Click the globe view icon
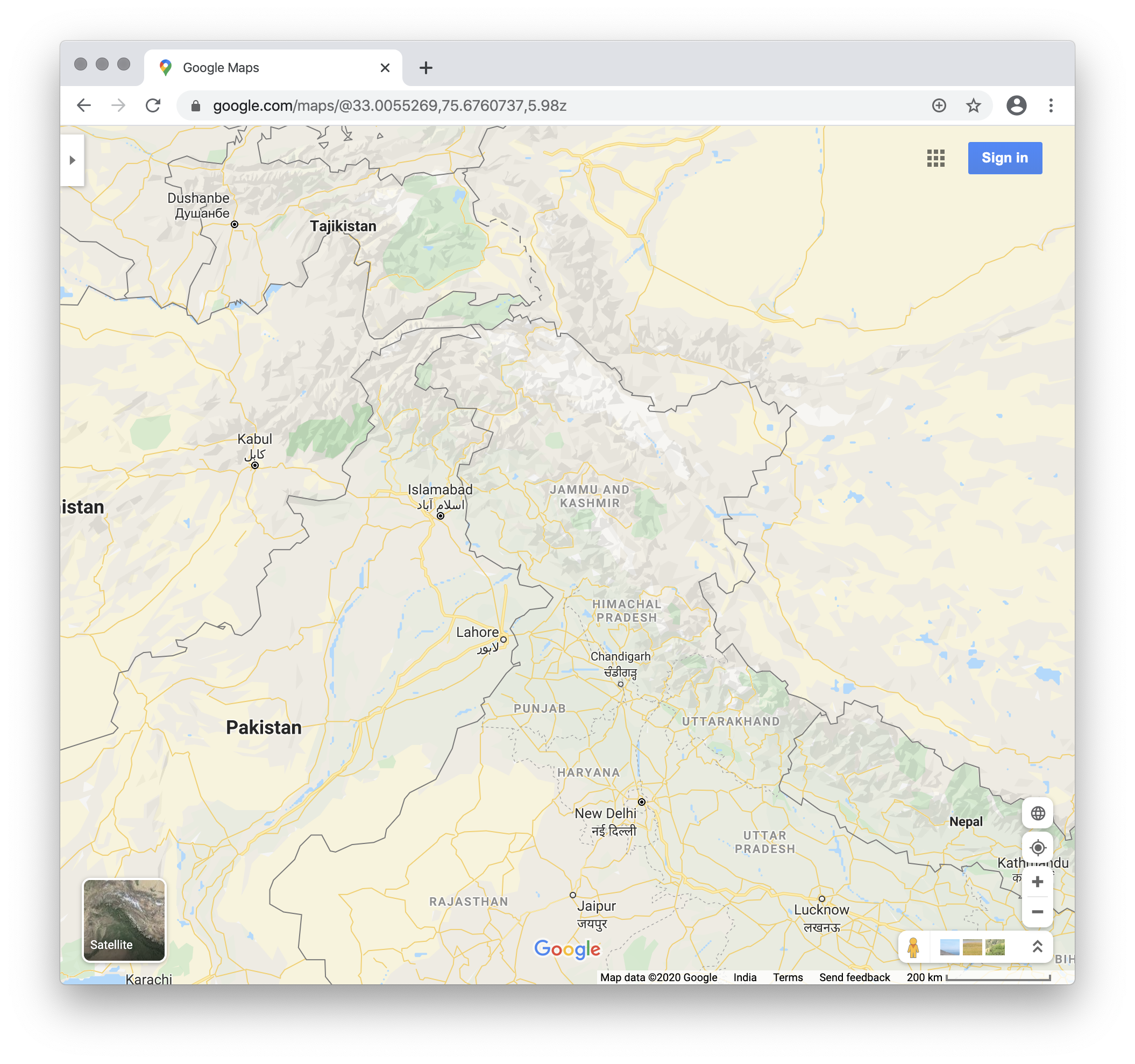 pos(1038,813)
